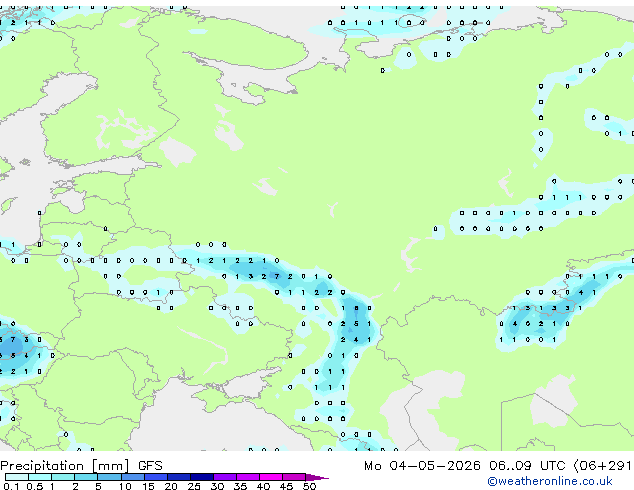The width and height of the screenshot is (634, 490).
Task: Click the legend label '0.1'
Action: [x=11, y=486]
